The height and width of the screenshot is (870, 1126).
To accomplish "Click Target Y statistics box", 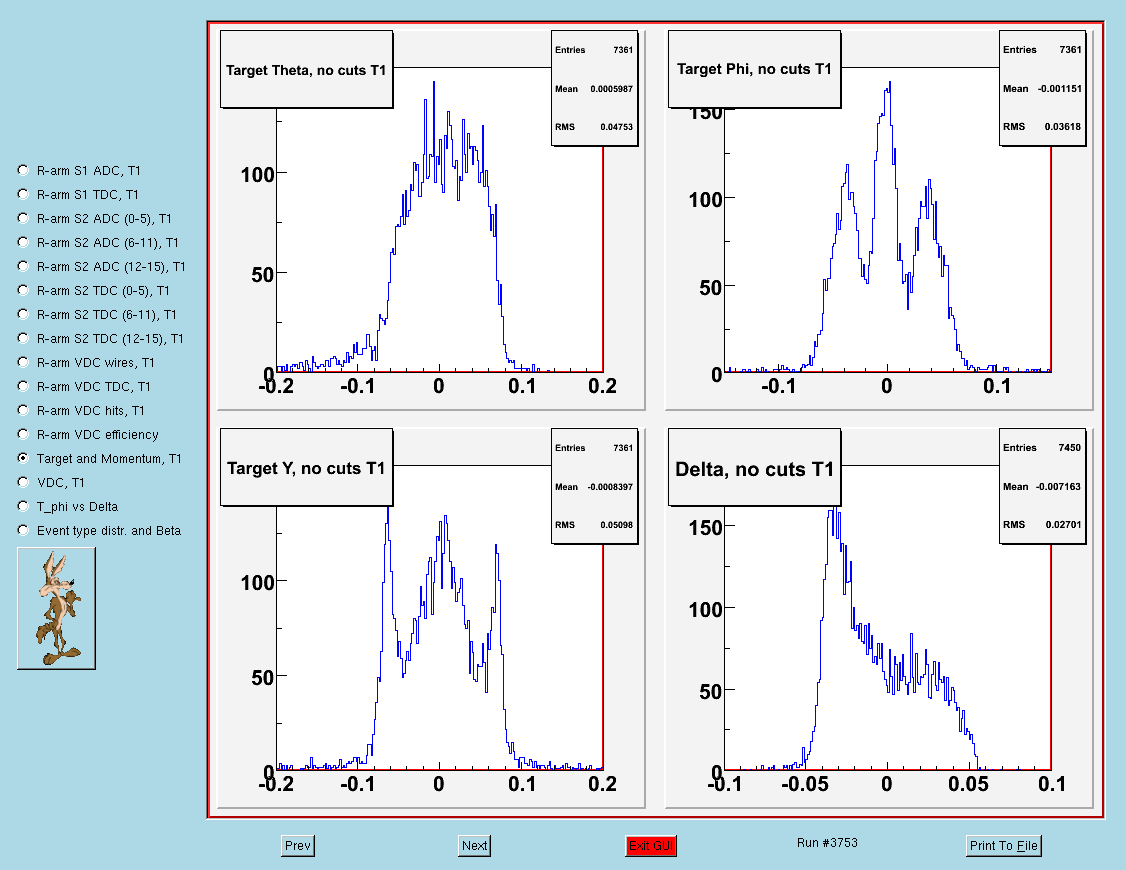I will (595, 486).
